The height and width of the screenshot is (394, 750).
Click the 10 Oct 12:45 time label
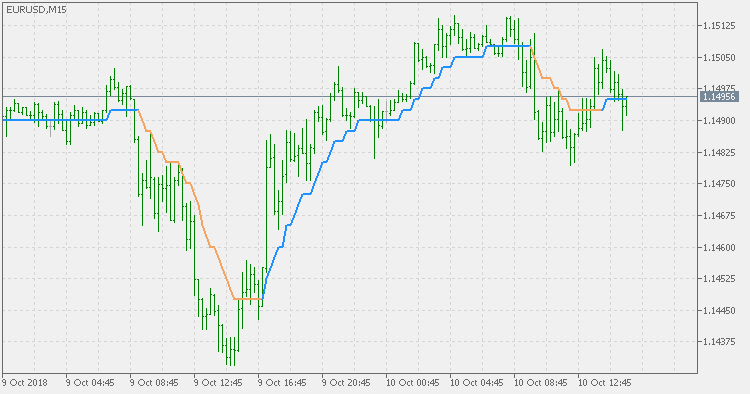tap(605, 383)
